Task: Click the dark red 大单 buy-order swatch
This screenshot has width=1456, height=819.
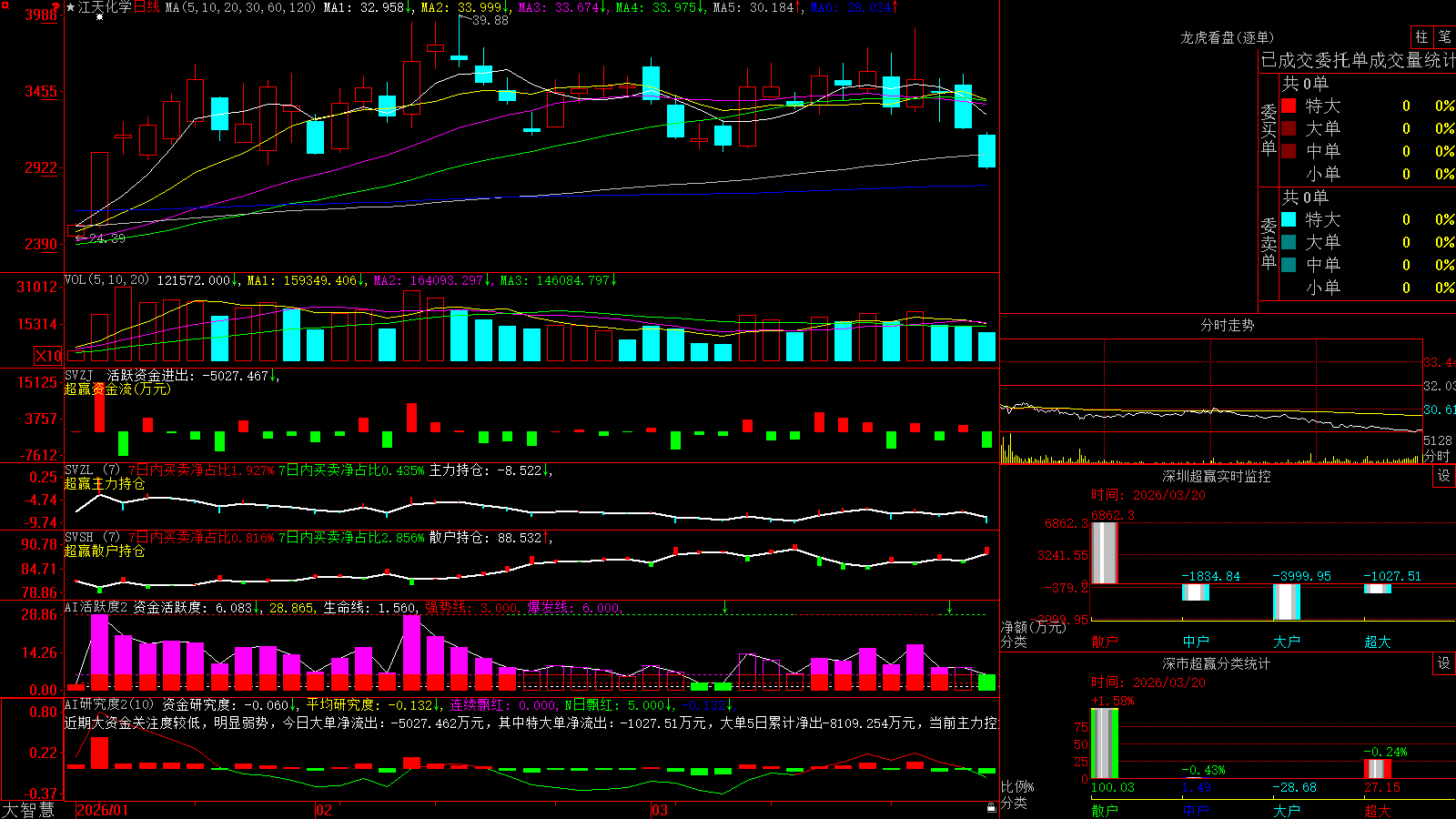Action: tap(1289, 128)
